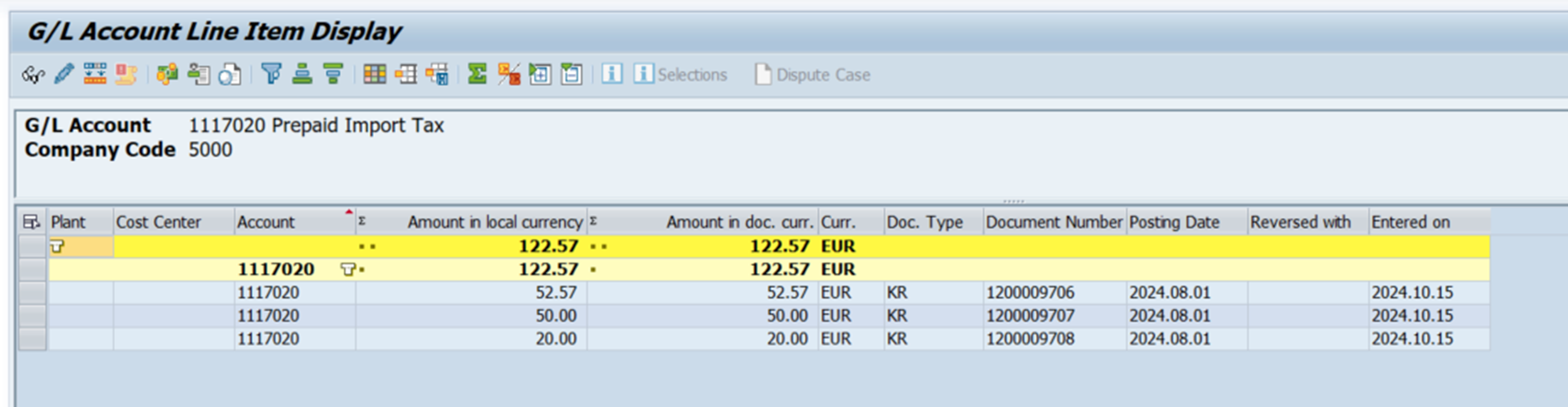The image size is (1568, 407).
Task: Click the Amount in local currency header
Action: [472, 222]
